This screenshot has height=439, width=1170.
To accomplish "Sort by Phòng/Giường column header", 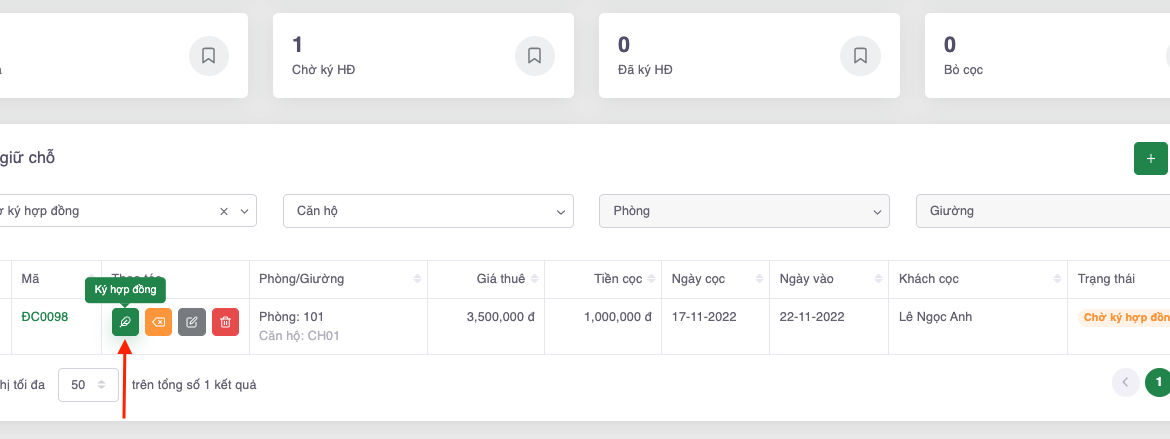I will [338, 279].
